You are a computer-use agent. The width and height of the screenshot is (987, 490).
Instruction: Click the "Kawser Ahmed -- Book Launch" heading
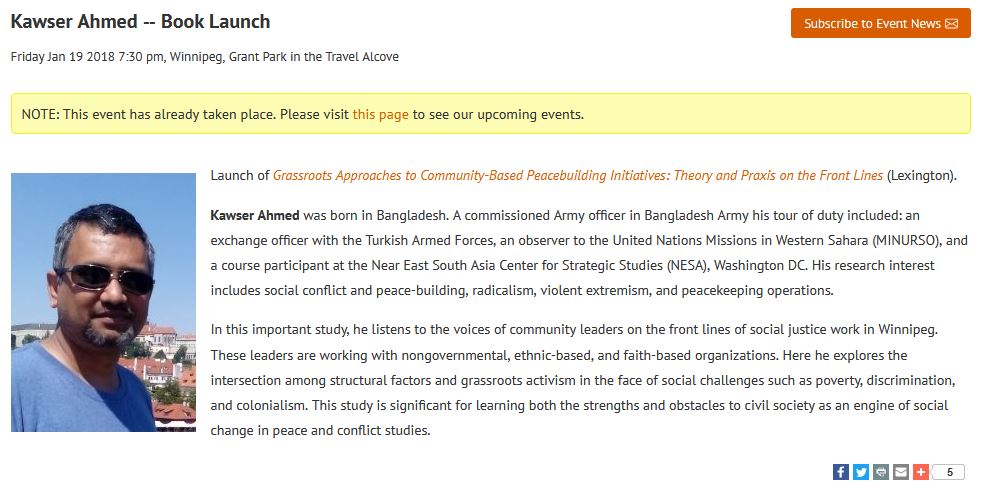coord(140,21)
